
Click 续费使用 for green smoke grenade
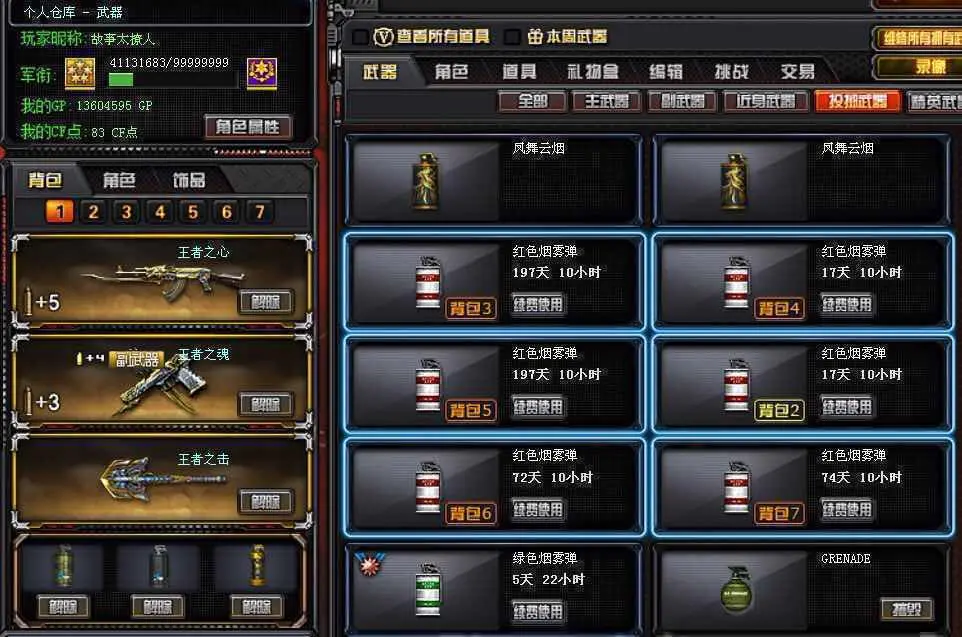pos(538,611)
